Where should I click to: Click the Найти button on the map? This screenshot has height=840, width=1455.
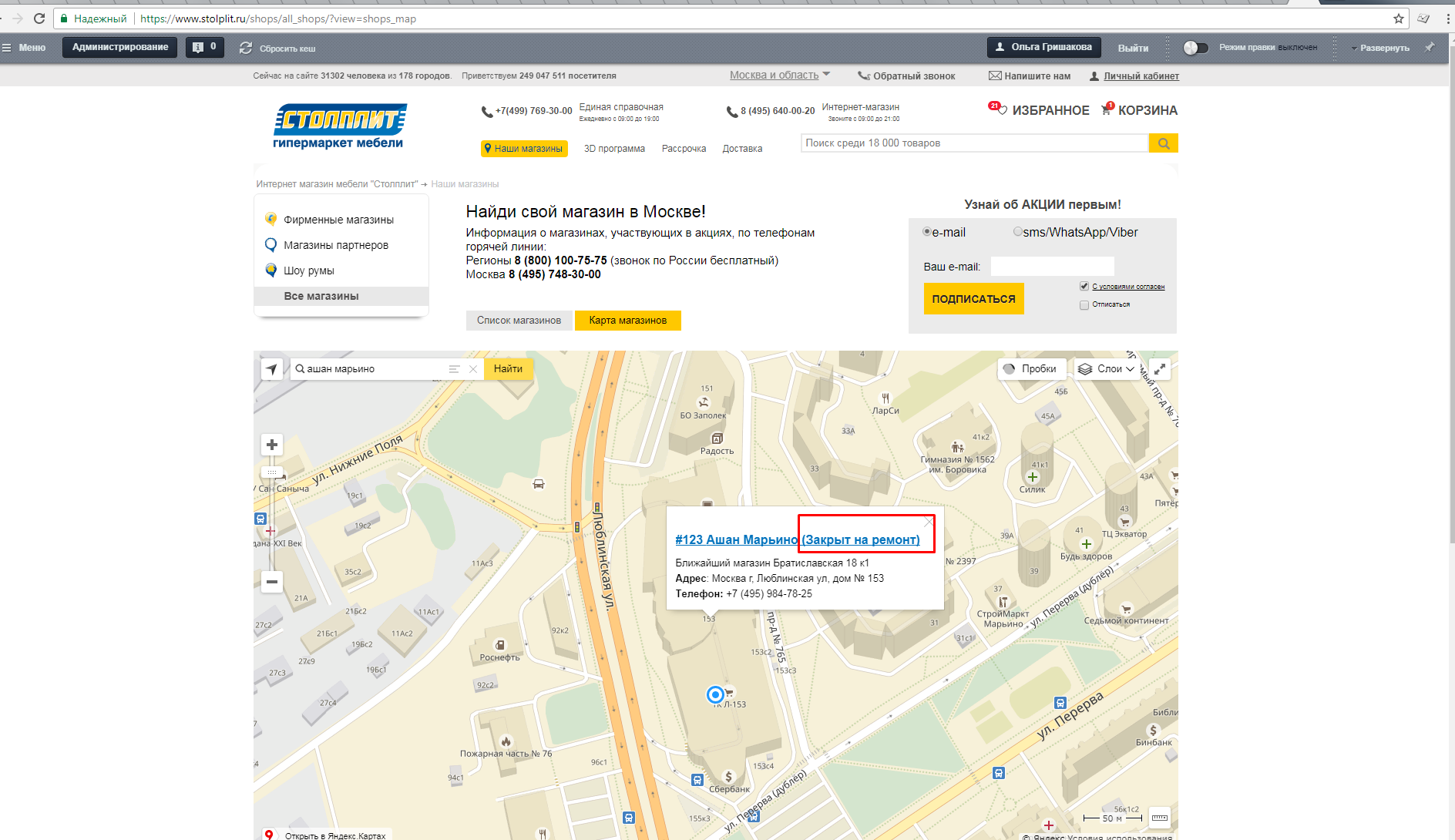coord(508,369)
